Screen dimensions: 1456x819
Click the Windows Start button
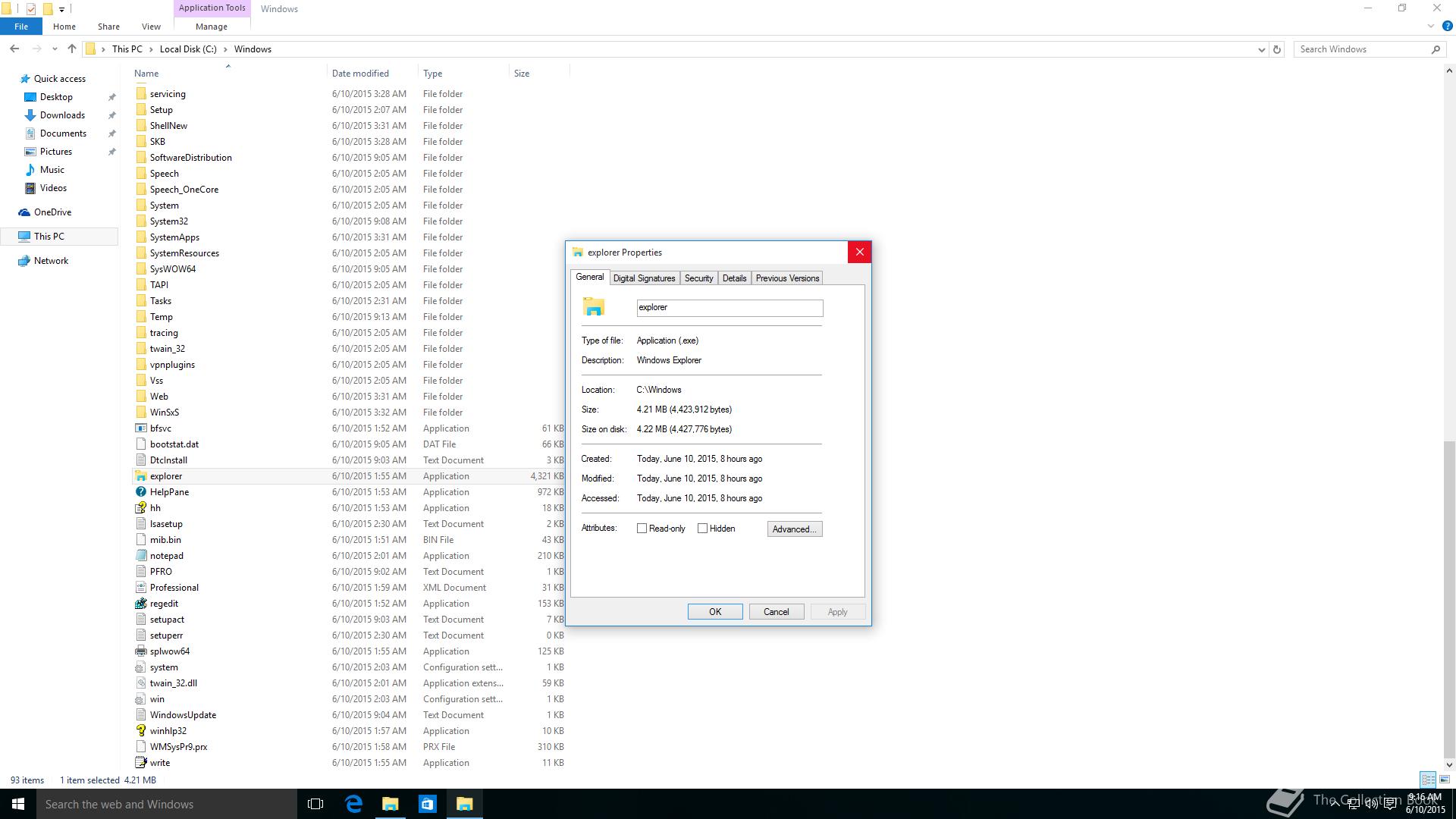18,804
